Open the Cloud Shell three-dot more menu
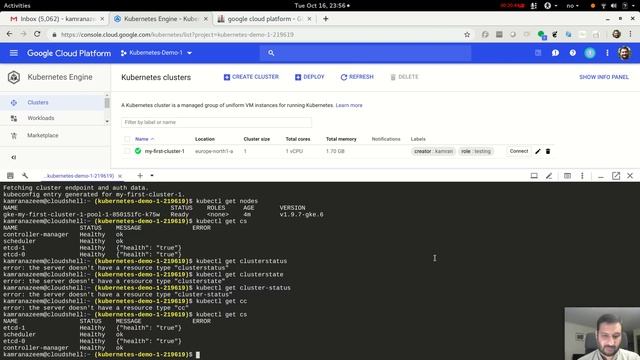Image resolution: width=640 pixels, height=360 pixels. [582, 176]
